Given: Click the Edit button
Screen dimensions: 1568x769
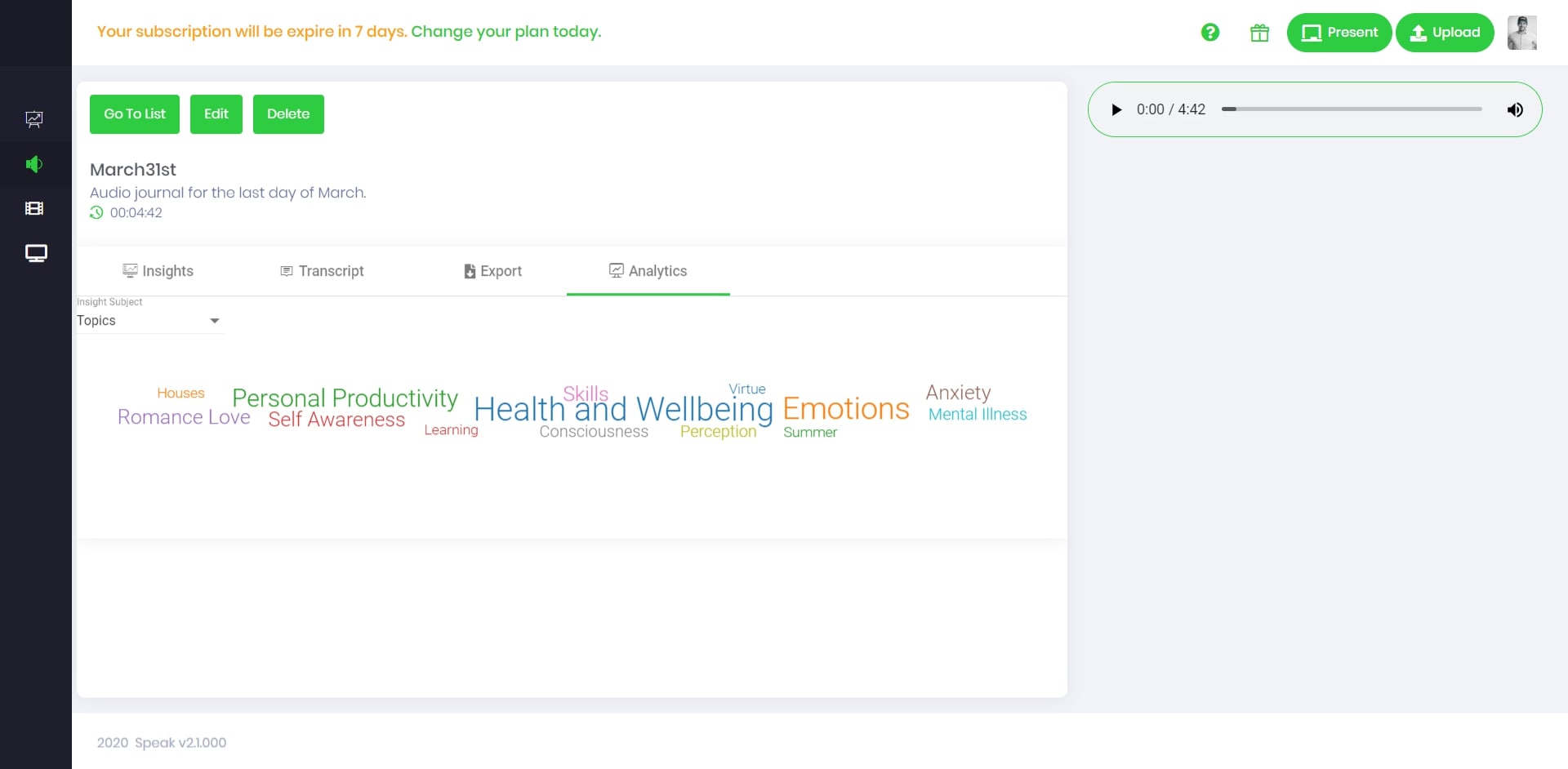Looking at the screenshot, I should point(216,114).
